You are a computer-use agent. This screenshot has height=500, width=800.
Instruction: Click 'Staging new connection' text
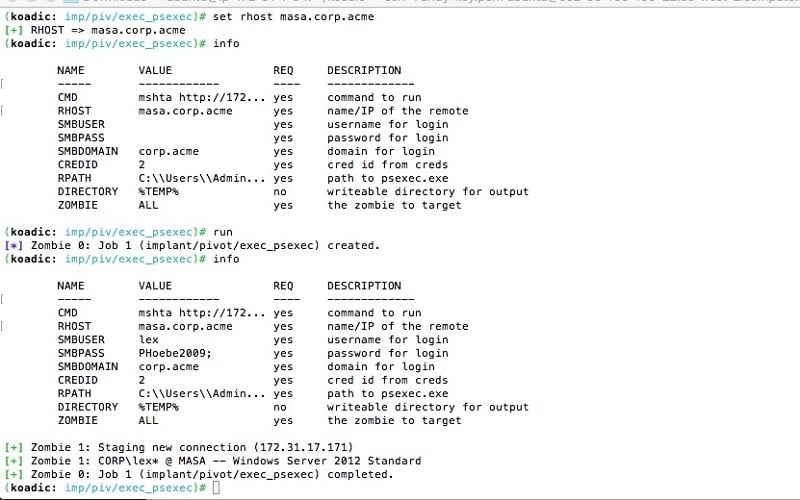(x=172, y=447)
